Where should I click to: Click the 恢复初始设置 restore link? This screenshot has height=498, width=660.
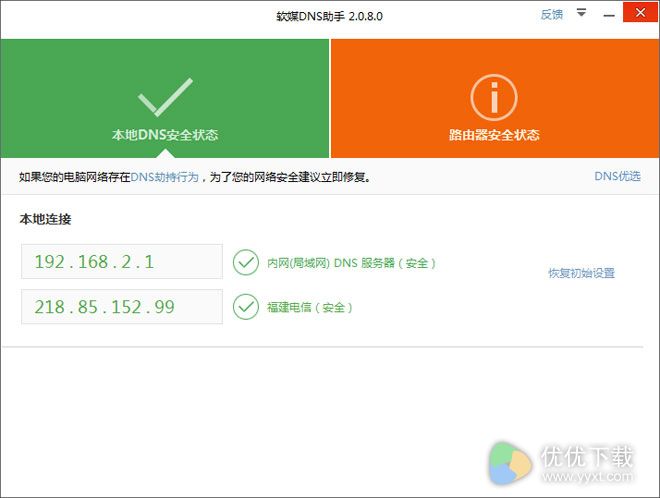tap(581, 273)
